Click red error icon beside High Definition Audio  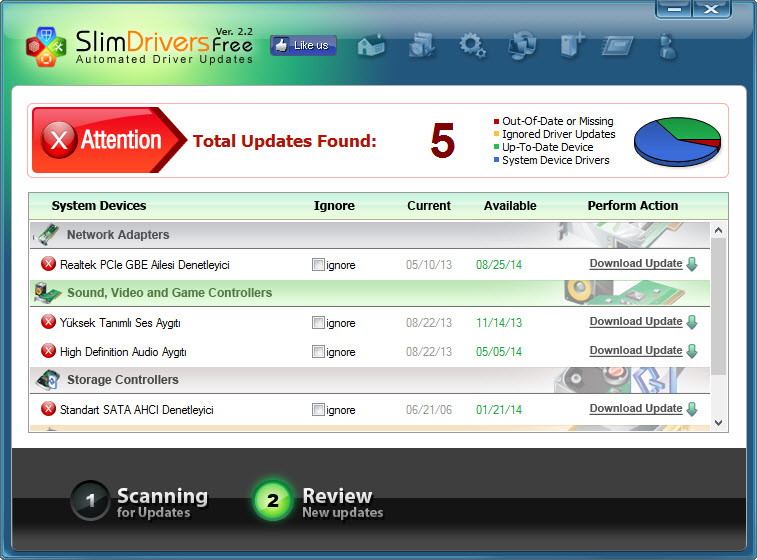click(48, 350)
